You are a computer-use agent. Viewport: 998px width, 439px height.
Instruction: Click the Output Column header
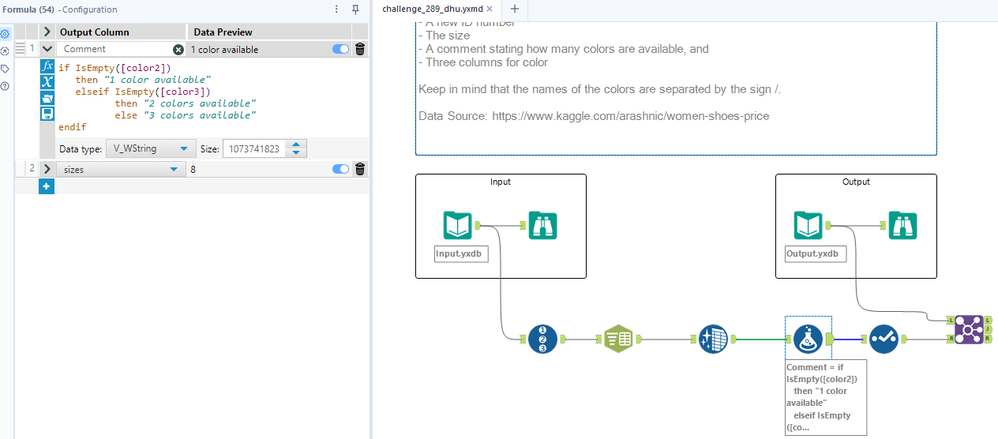94,32
